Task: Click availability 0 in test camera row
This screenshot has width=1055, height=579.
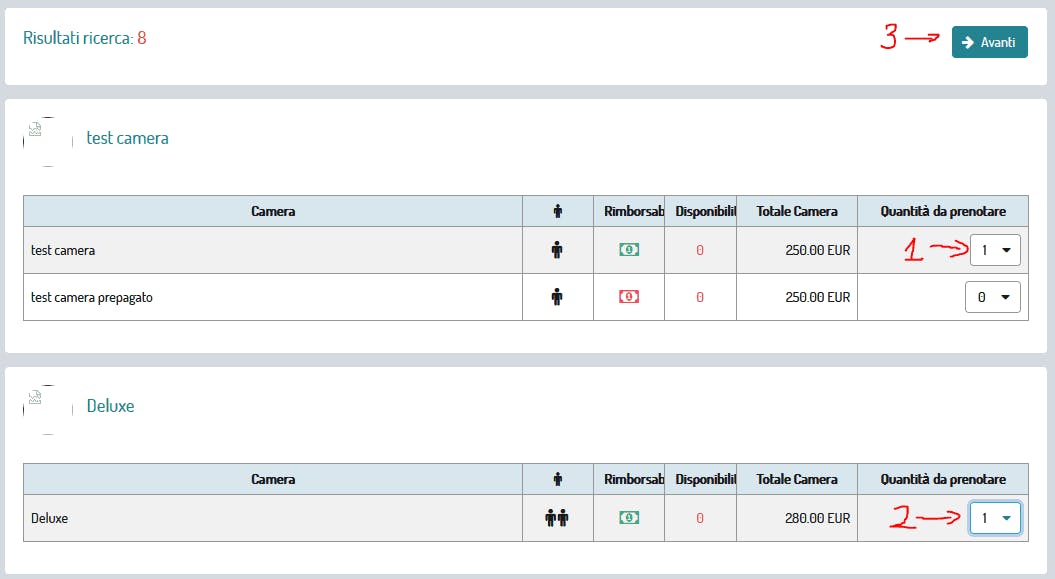Action: (x=700, y=250)
